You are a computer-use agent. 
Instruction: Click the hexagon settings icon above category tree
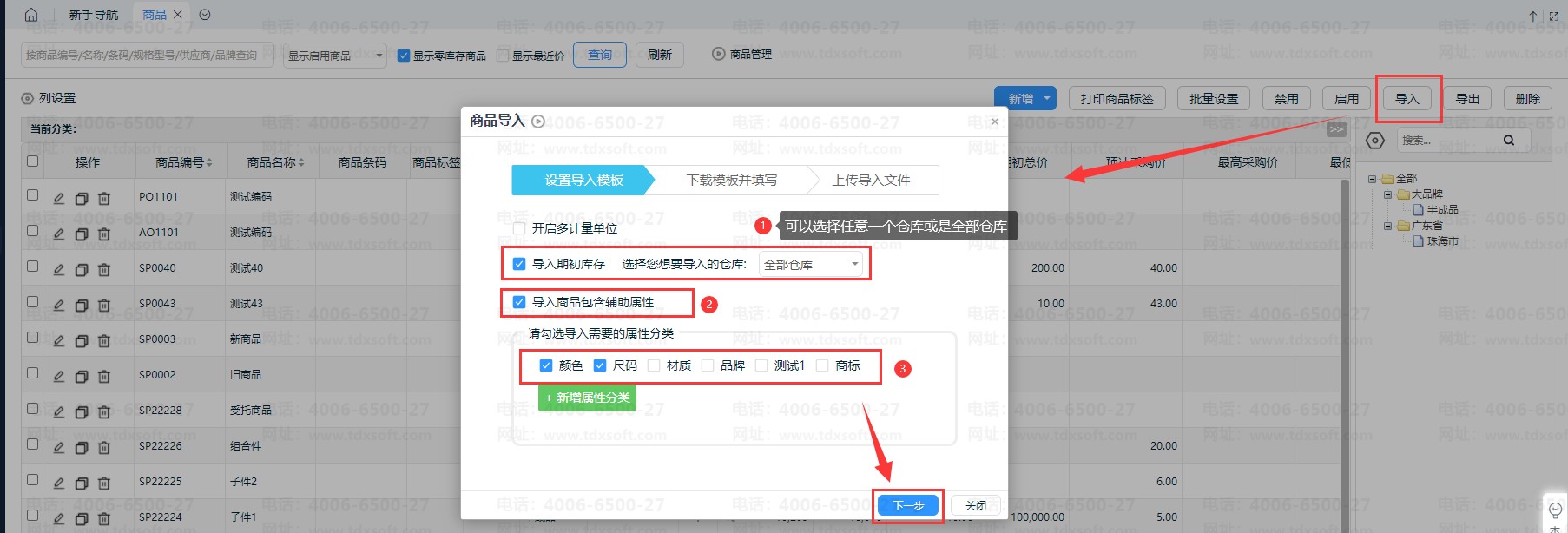click(1374, 141)
